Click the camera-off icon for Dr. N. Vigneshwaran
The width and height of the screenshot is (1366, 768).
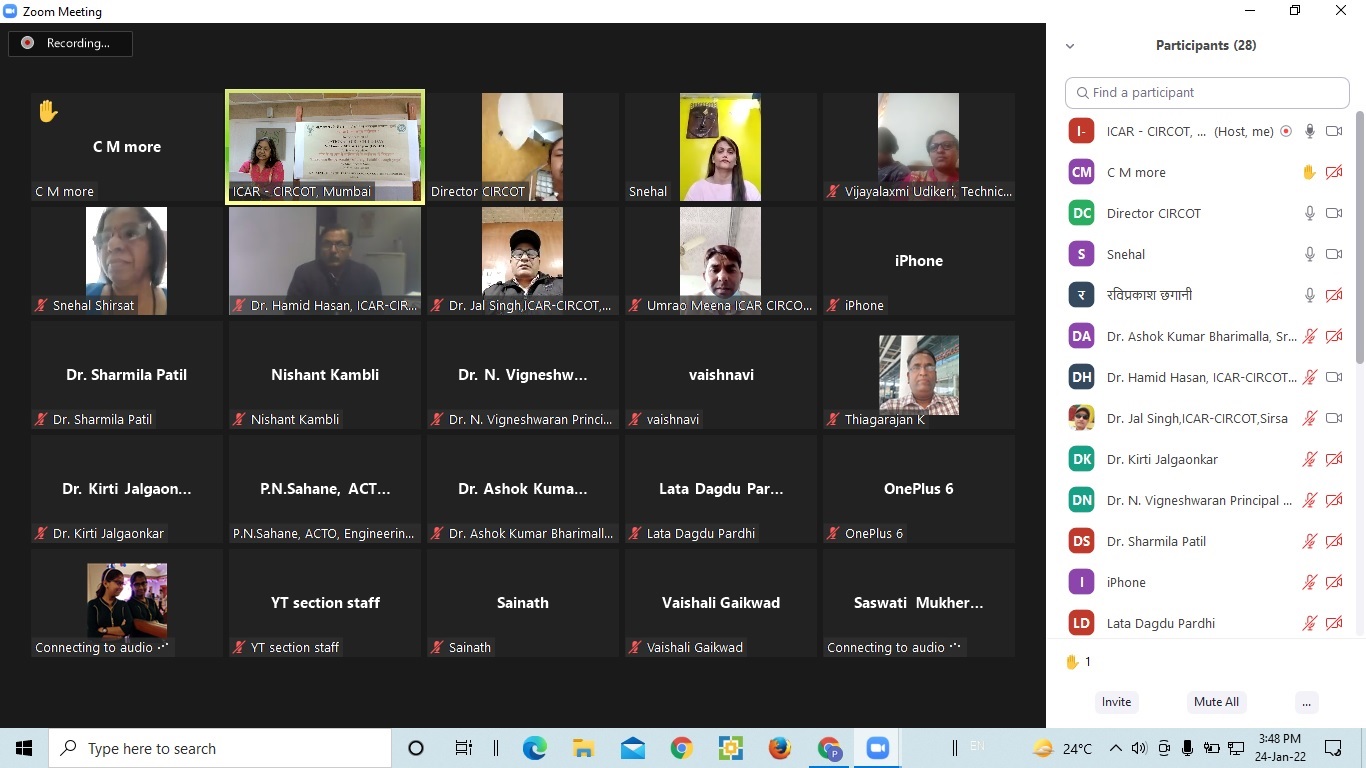pyautogui.click(x=1333, y=500)
